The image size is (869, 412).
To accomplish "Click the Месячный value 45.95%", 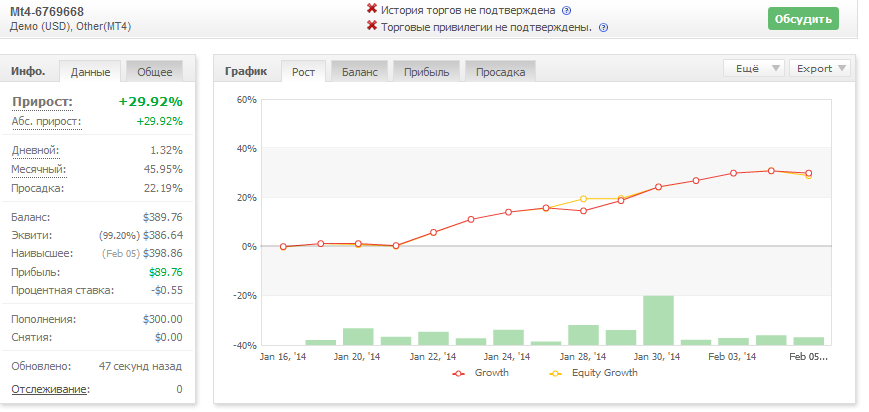I will click(x=163, y=169).
